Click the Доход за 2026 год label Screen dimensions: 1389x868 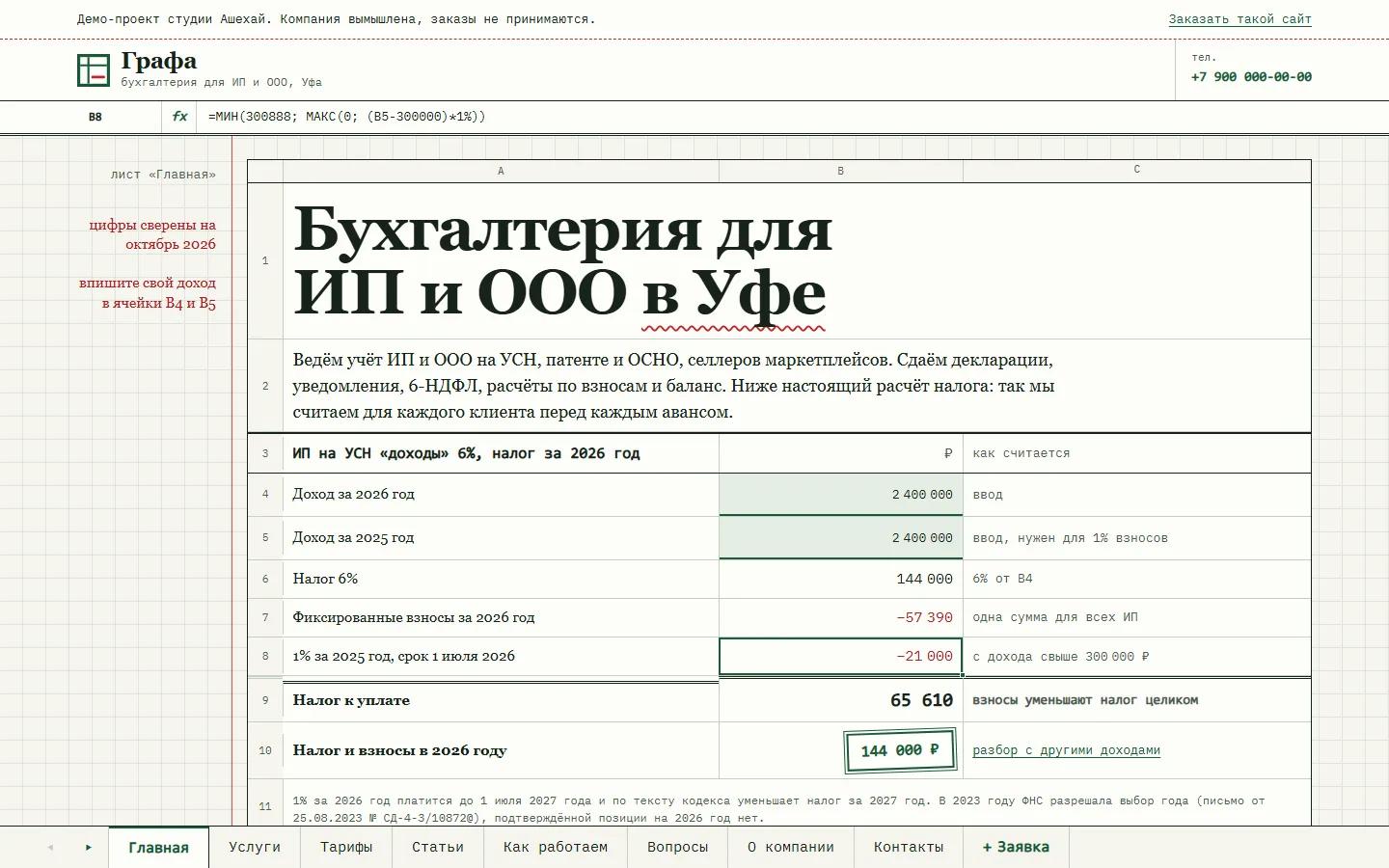353,494
